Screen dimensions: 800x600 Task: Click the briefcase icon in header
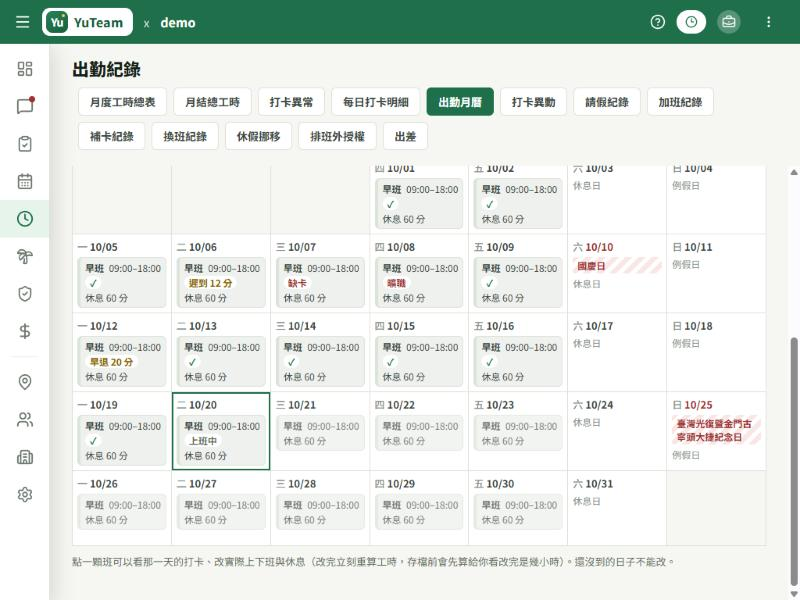pos(729,22)
